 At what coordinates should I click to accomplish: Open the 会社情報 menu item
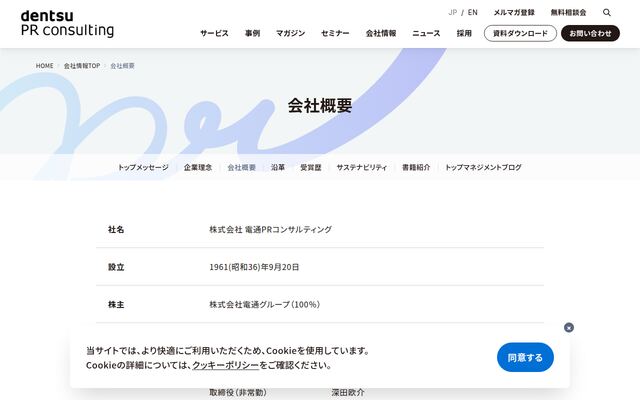click(x=381, y=33)
